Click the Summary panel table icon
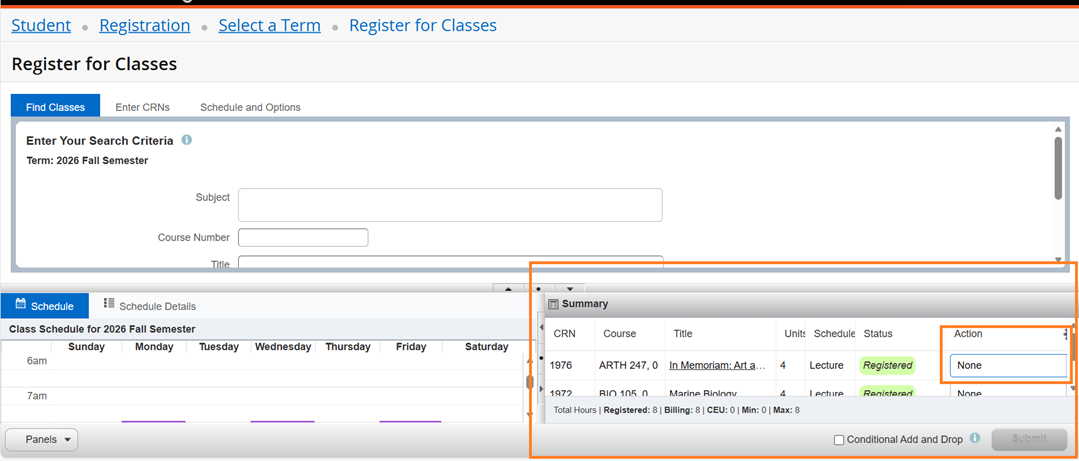The width and height of the screenshot is (1079, 461). pyautogui.click(x=553, y=303)
